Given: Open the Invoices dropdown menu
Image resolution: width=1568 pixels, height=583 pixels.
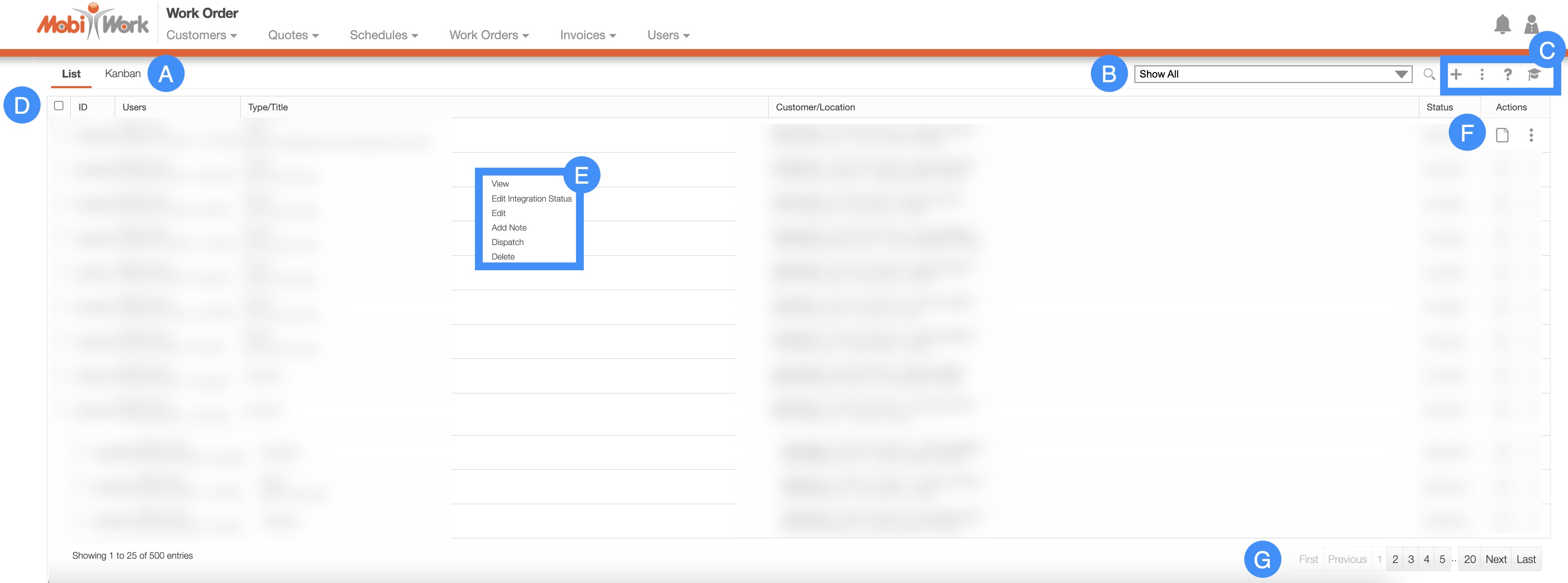Looking at the screenshot, I should (x=588, y=35).
